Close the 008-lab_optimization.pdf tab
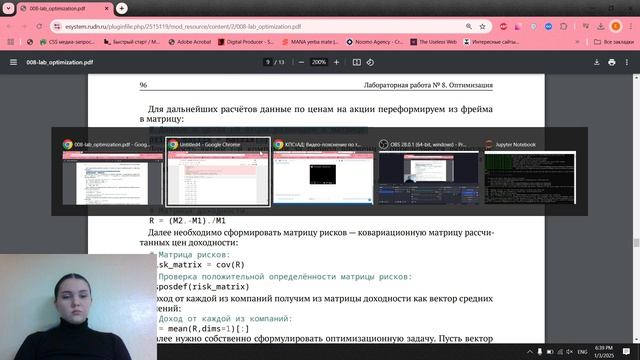 click(107, 8)
